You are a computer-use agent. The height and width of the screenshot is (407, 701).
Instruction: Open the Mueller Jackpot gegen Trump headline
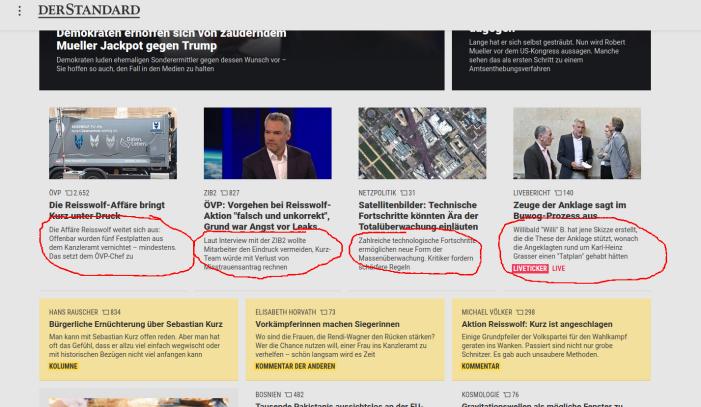pyautogui.click(x=171, y=39)
